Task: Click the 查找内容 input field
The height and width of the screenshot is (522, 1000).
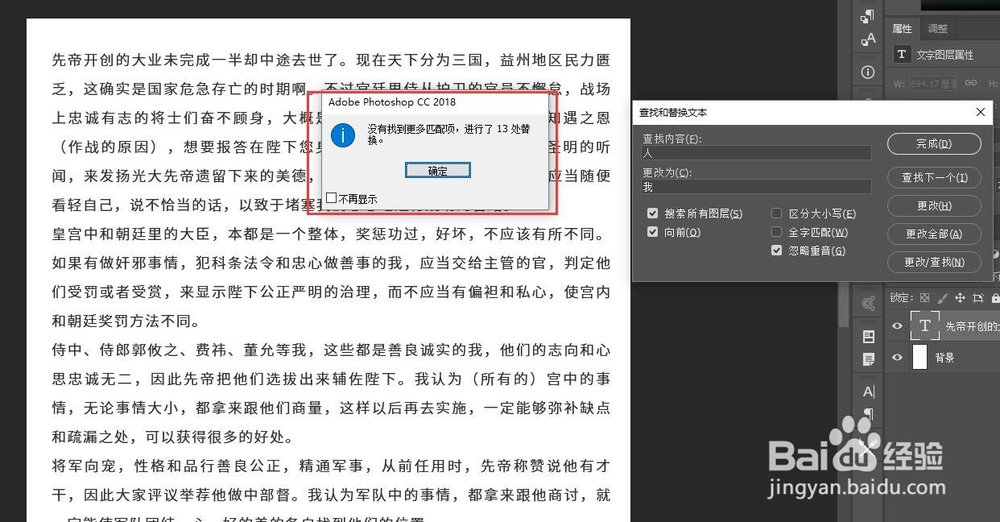Action: point(756,153)
